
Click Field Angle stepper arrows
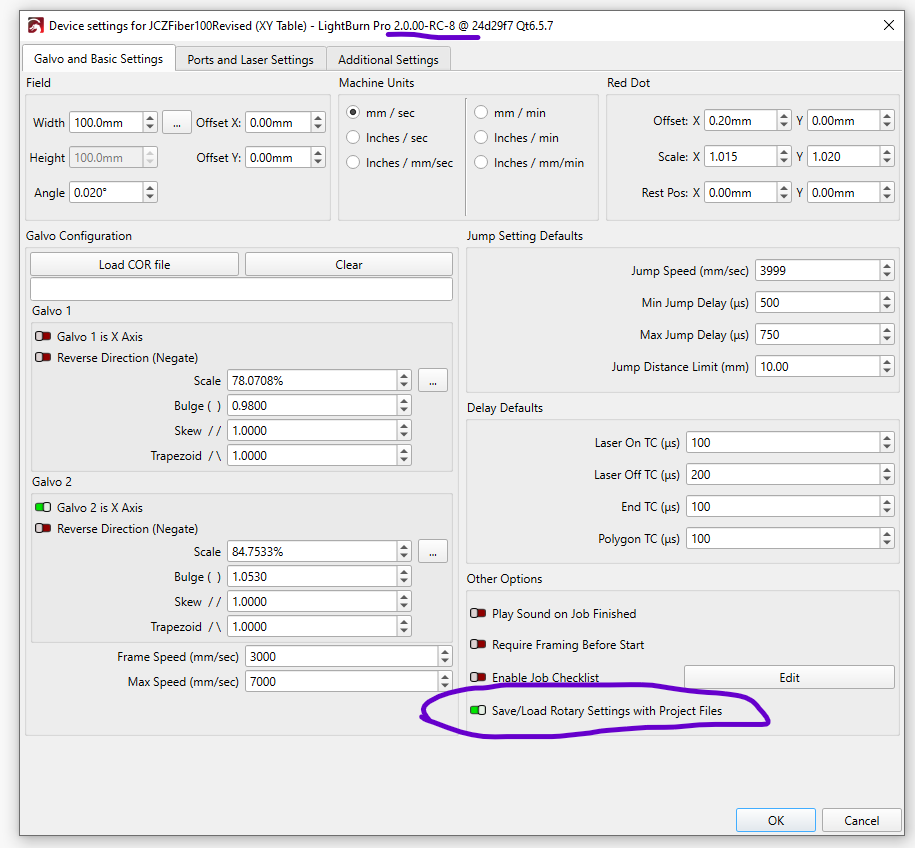(150, 193)
